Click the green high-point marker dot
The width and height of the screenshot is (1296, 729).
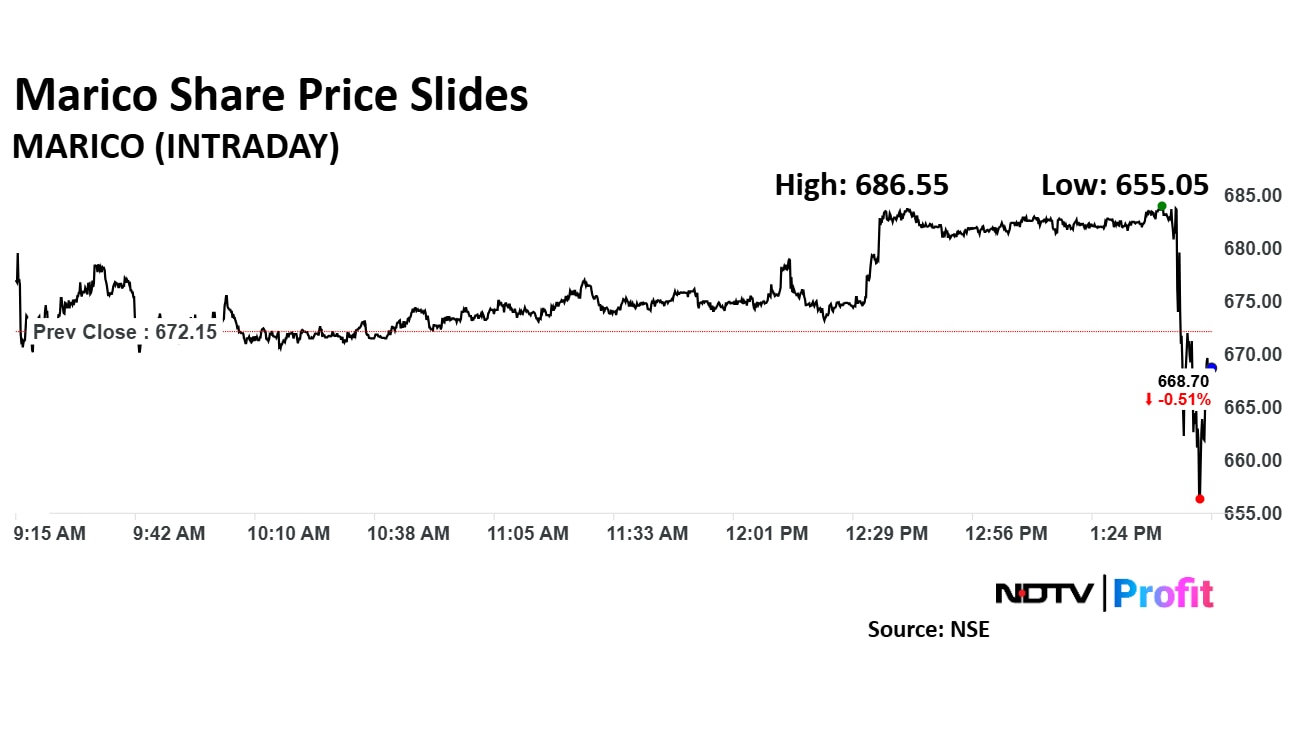1161,206
